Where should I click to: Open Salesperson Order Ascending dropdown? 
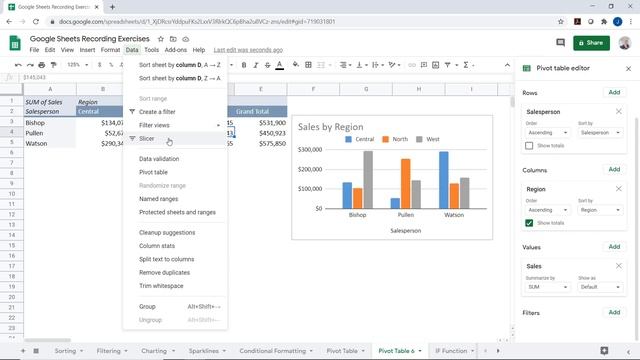[x=547, y=133]
